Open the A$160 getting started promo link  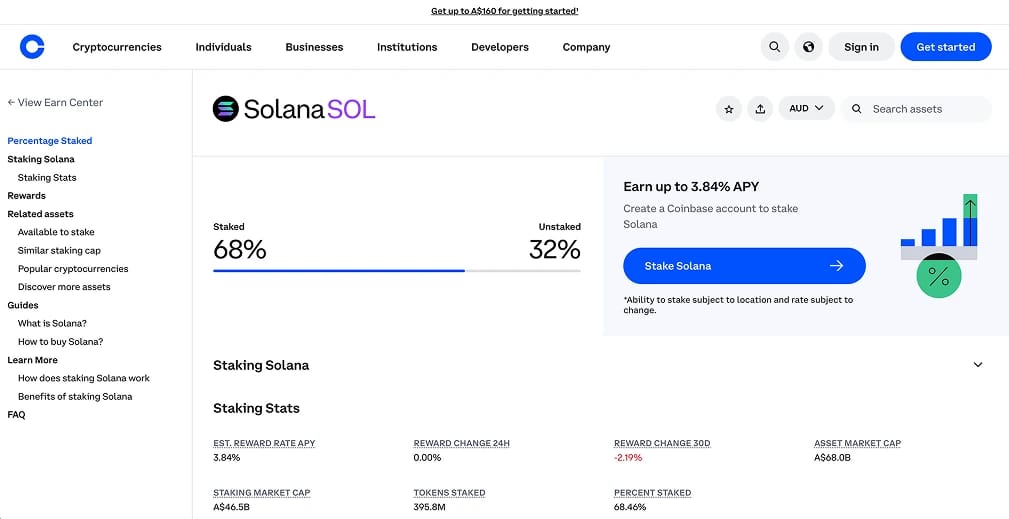click(x=504, y=11)
